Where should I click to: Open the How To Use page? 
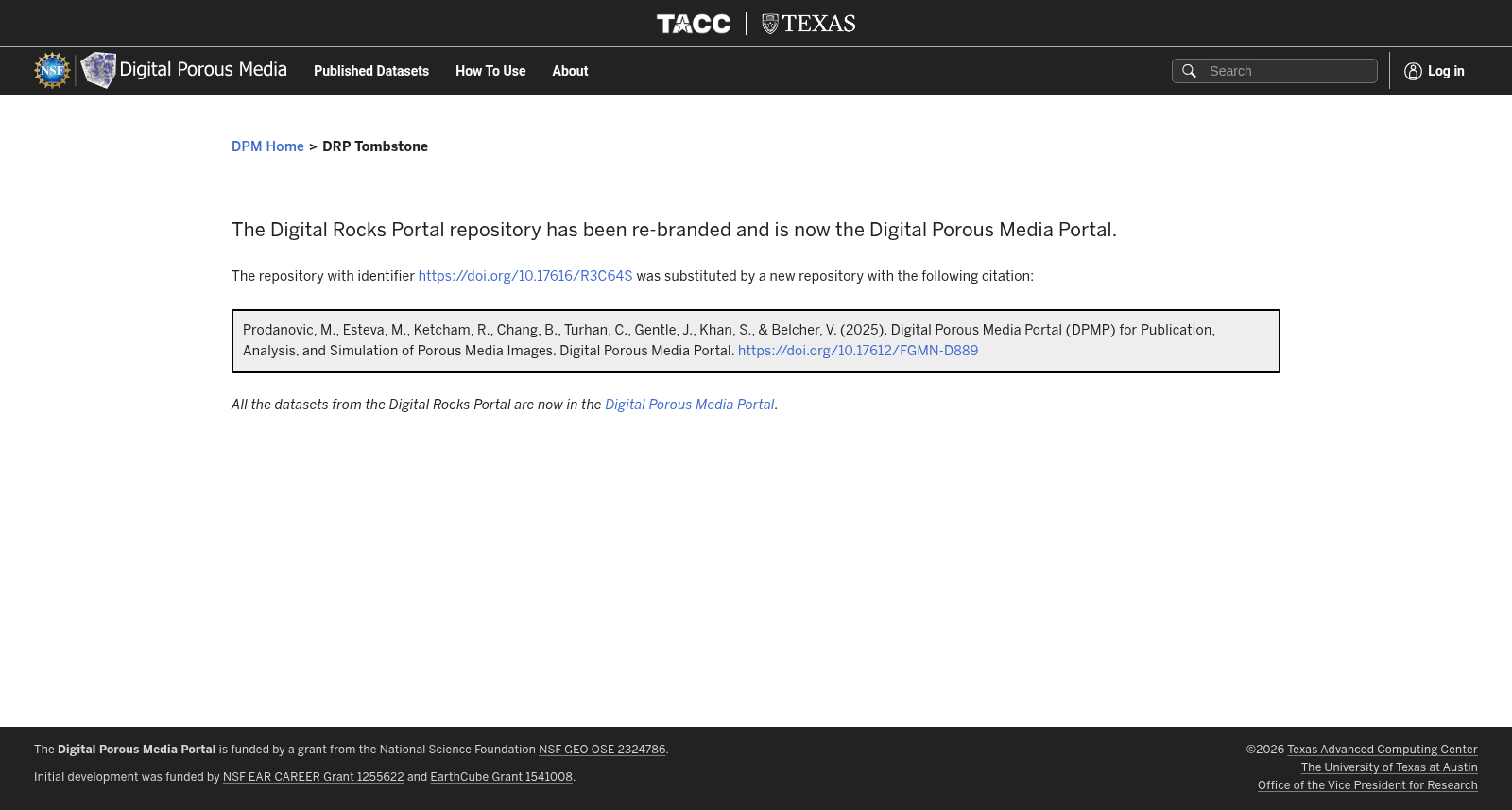coord(490,71)
